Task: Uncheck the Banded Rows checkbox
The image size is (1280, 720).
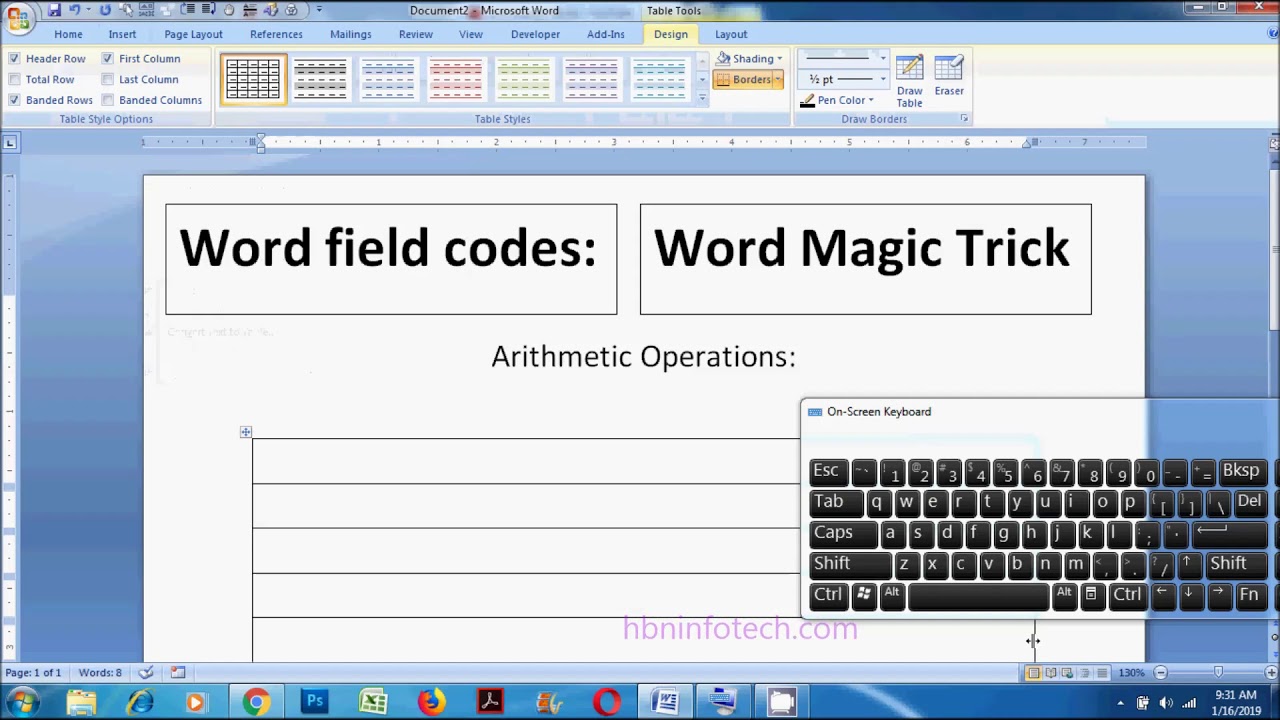Action: 14,100
